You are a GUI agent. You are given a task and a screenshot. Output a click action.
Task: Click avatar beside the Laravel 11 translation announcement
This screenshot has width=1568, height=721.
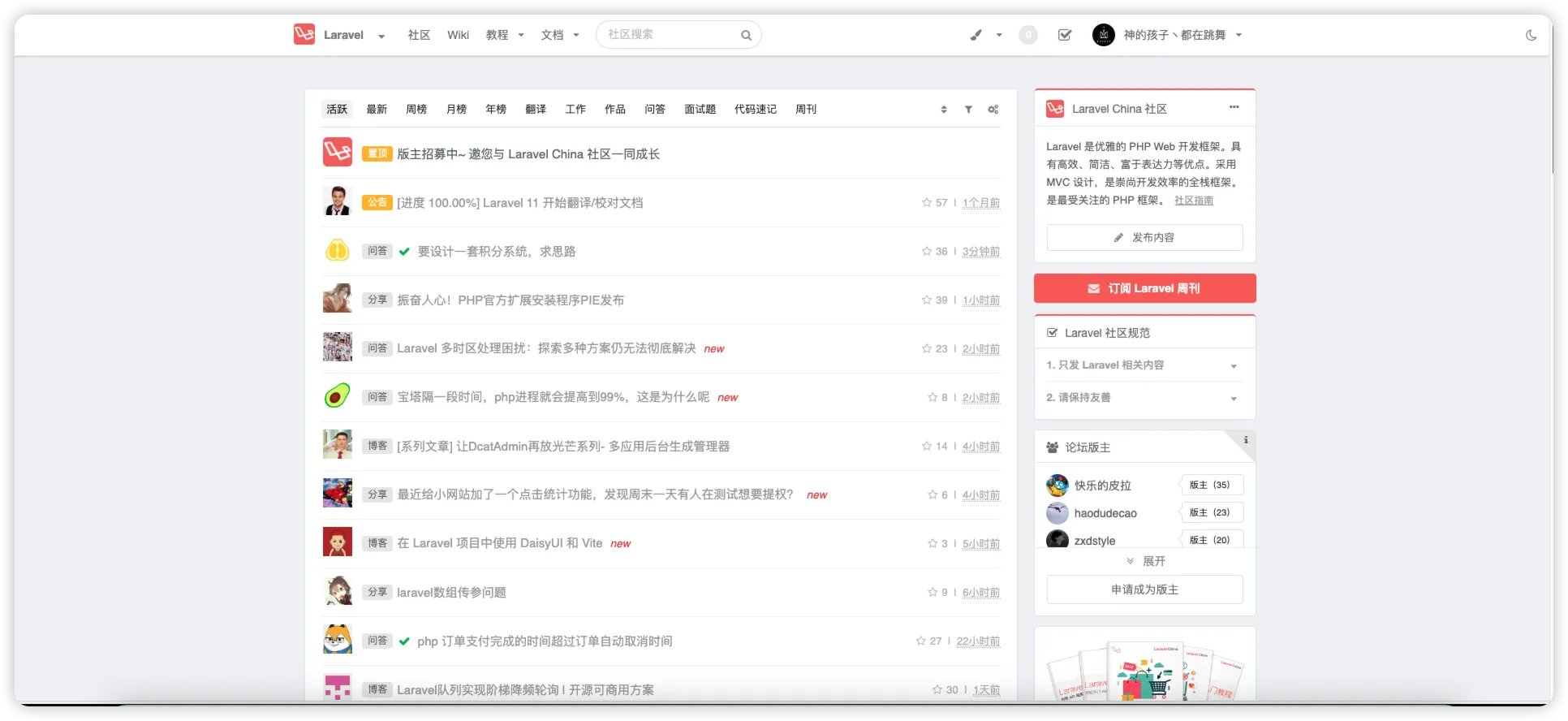[x=338, y=201]
